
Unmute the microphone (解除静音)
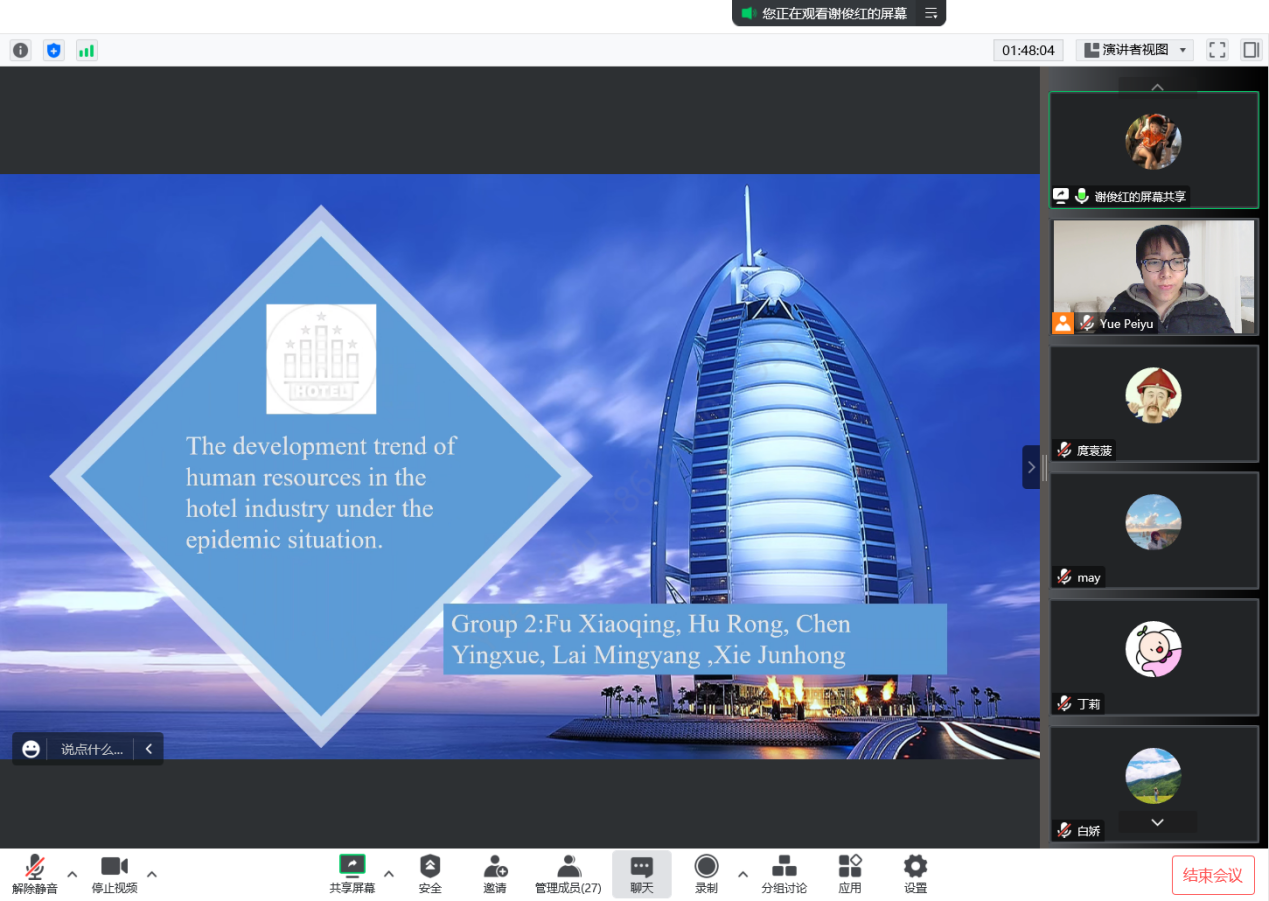tap(35, 873)
